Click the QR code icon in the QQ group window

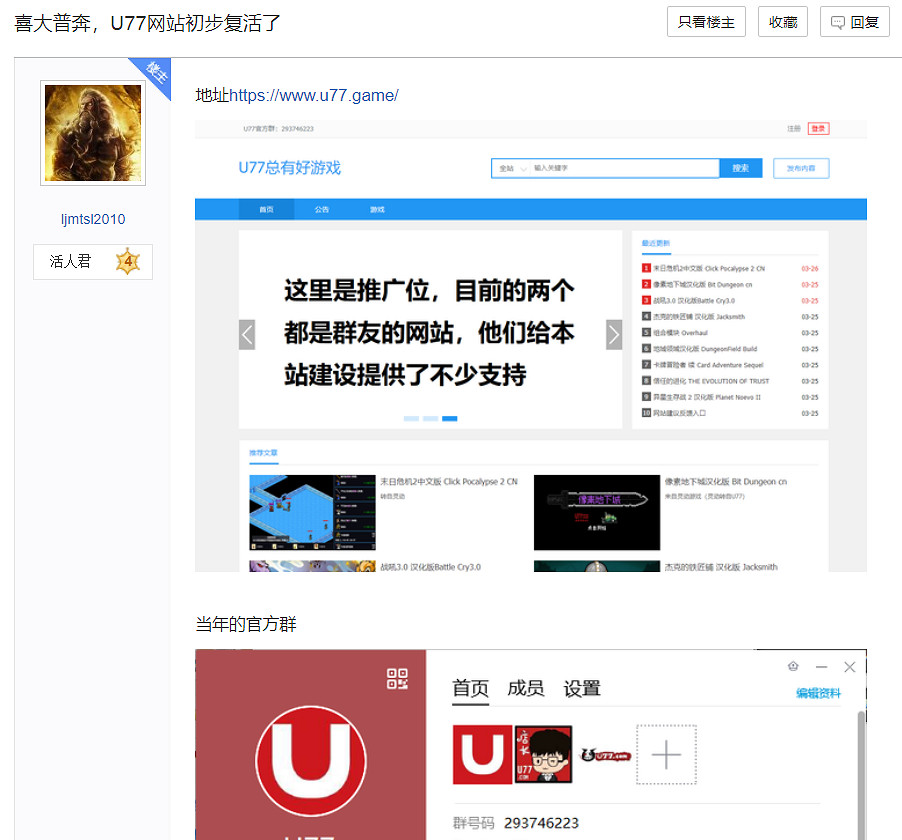(398, 677)
